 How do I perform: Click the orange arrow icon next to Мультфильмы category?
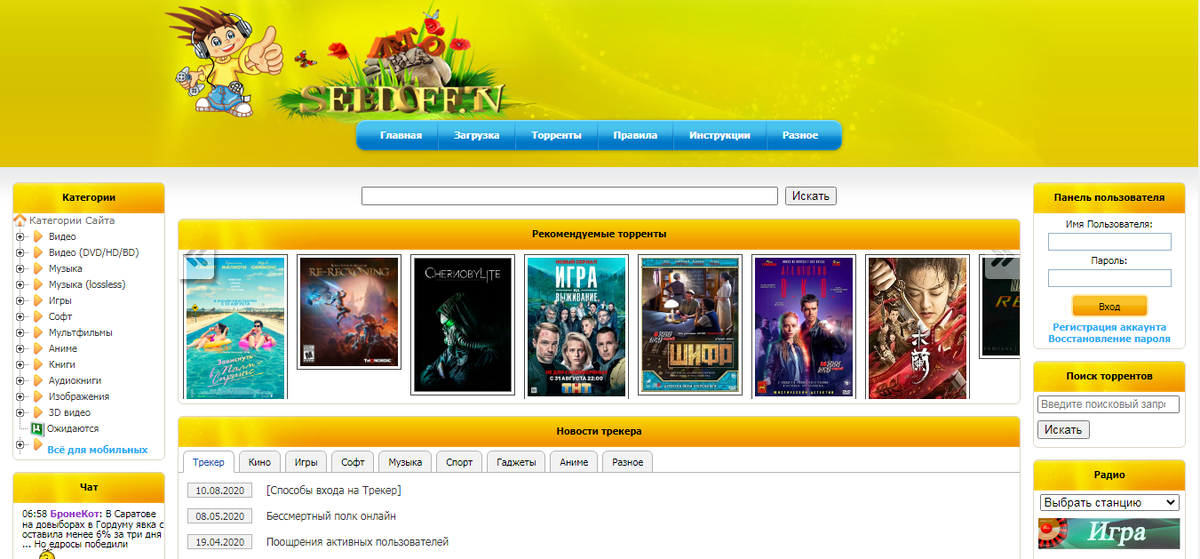tap(38, 333)
